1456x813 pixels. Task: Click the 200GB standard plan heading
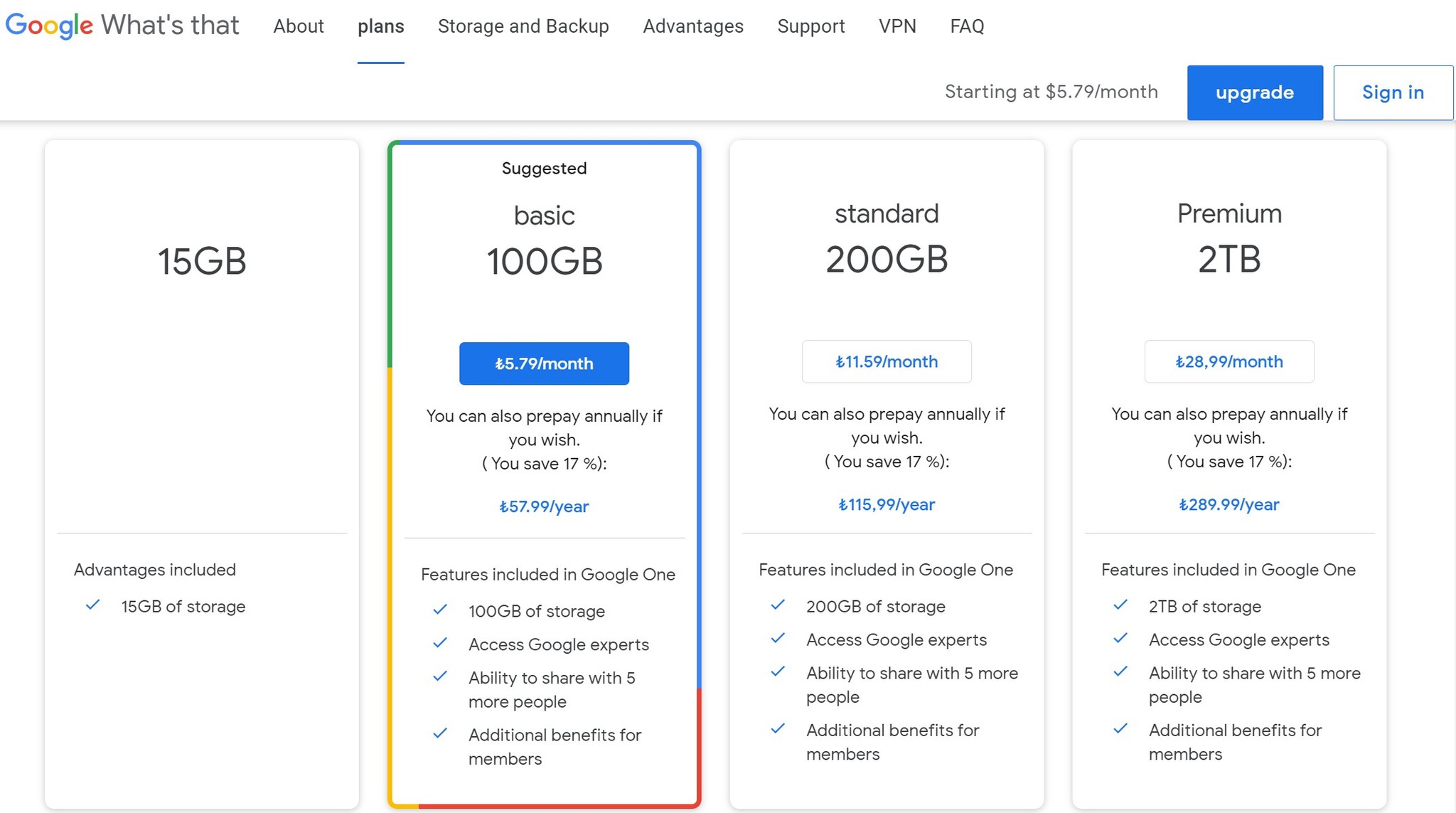pyautogui.click(x=887, y=259)
